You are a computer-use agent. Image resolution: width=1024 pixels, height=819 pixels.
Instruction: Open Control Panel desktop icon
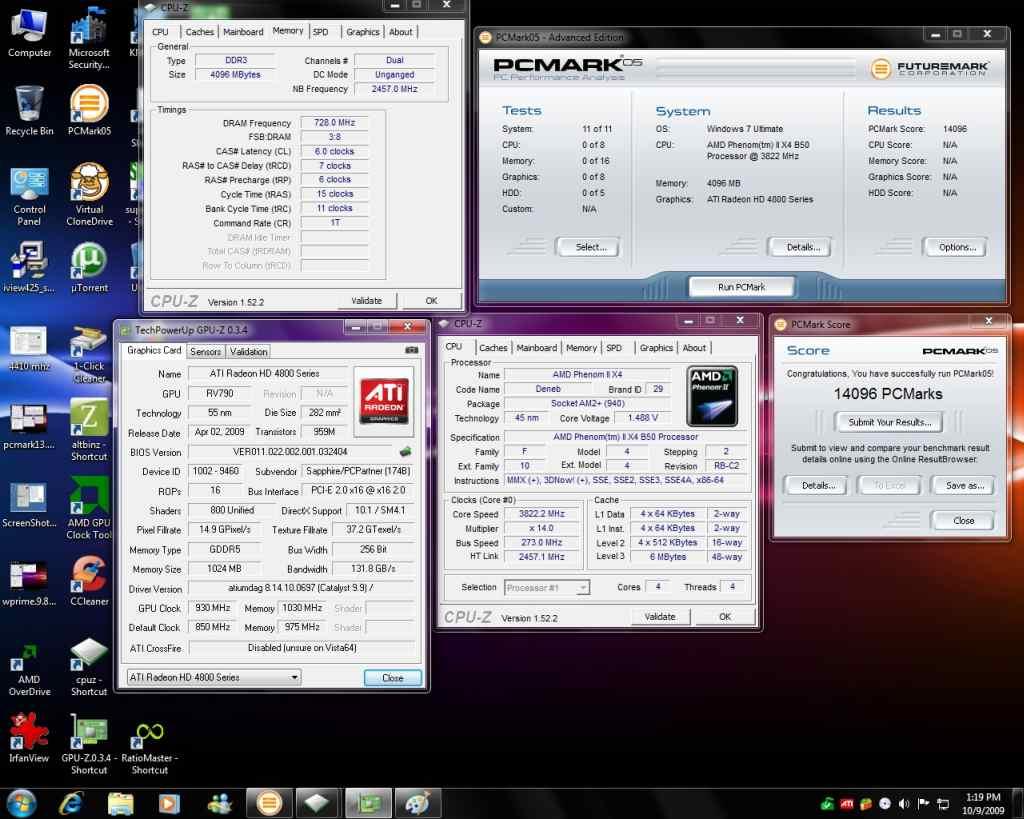coord(29,195)
